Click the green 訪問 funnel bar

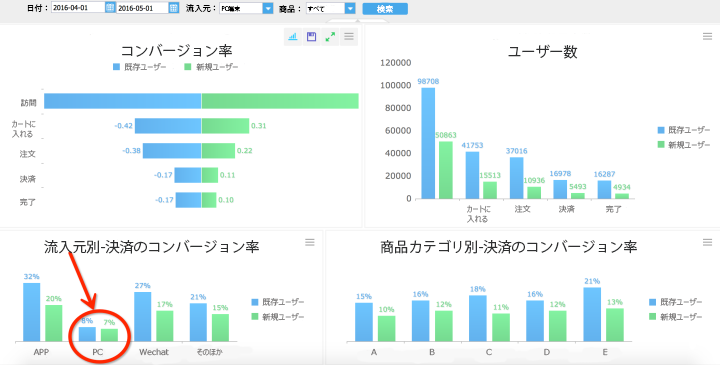[280, 101]
